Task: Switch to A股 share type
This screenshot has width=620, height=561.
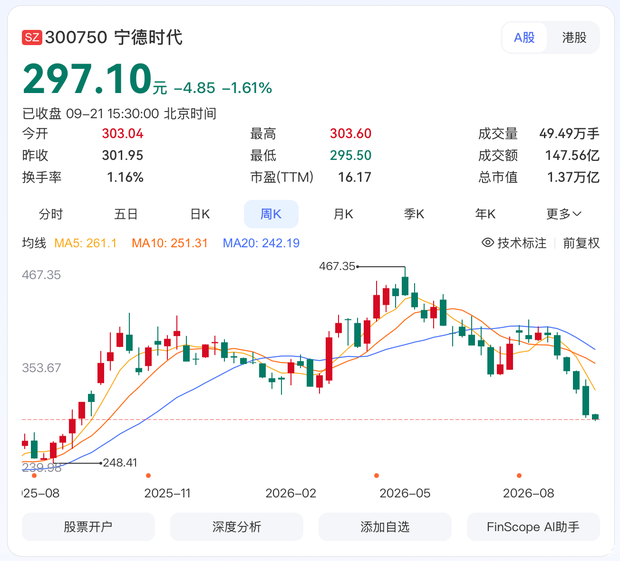Action: click(x=524, y=38)
